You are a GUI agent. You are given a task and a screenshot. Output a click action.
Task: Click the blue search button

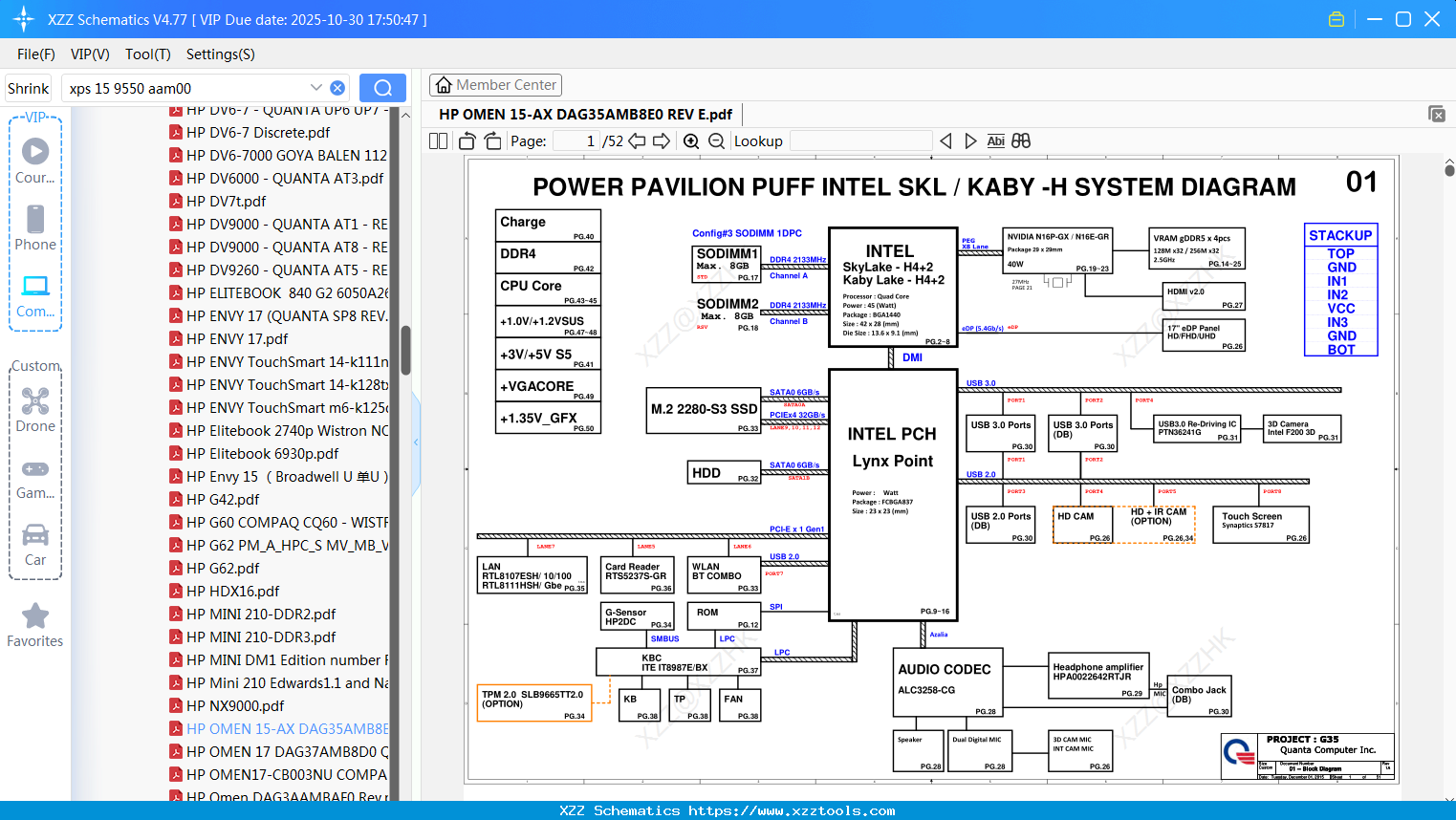coord(382,88)
